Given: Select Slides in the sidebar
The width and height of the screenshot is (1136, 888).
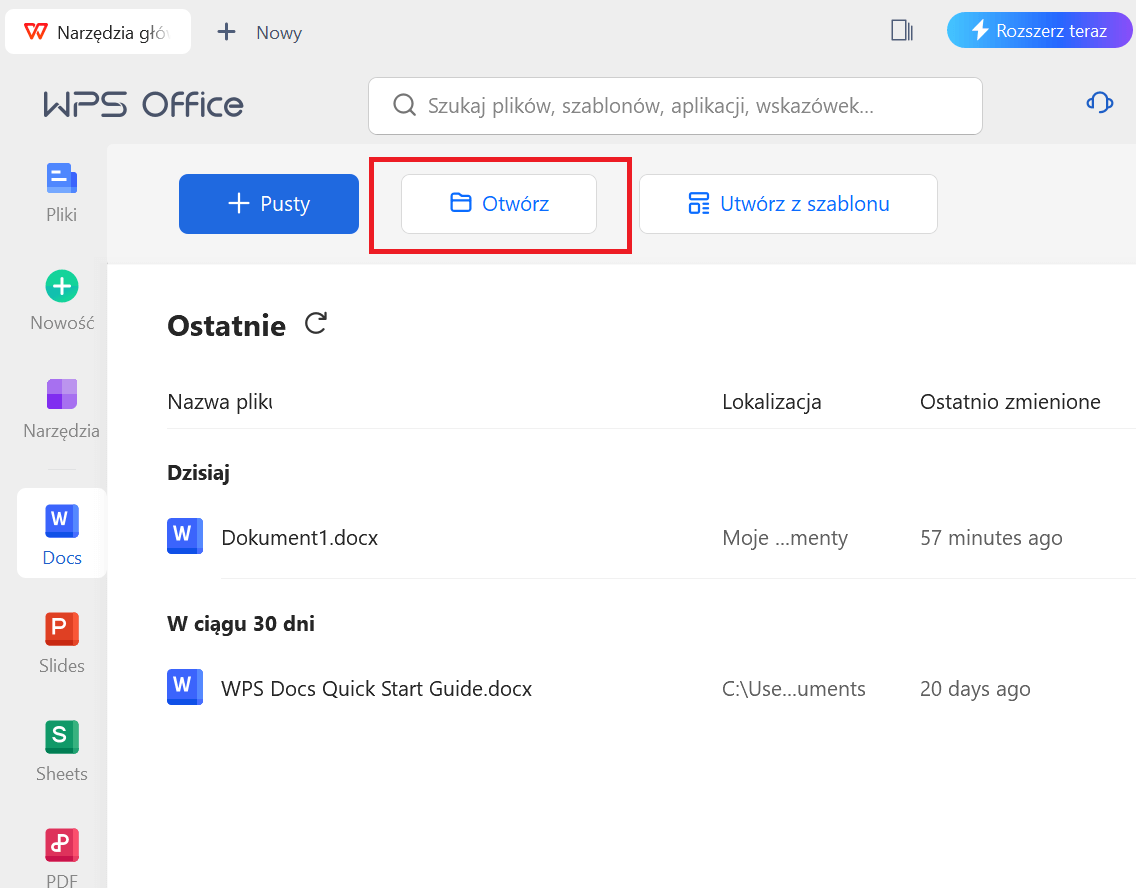Looking at the screenshot, I should coord(62,643).
